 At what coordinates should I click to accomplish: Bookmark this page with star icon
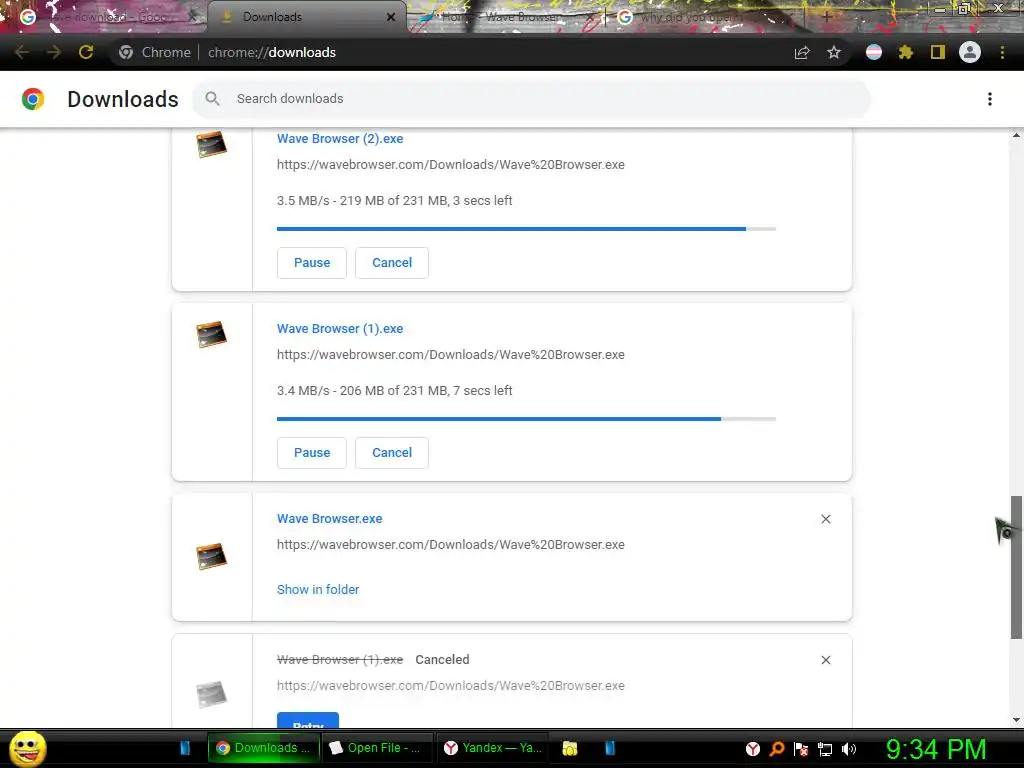(834, 52)
